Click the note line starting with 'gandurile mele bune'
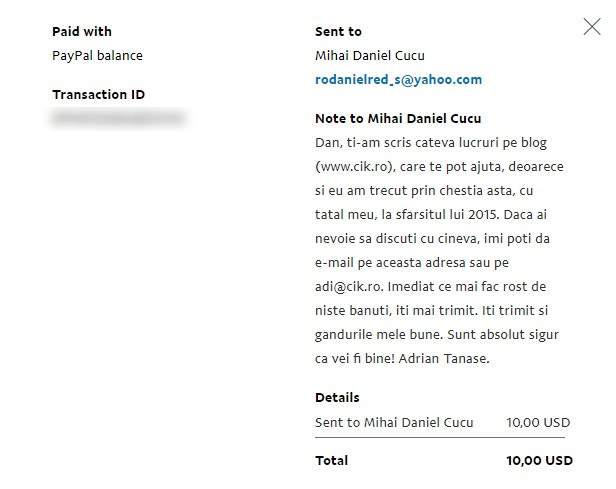 437,335
